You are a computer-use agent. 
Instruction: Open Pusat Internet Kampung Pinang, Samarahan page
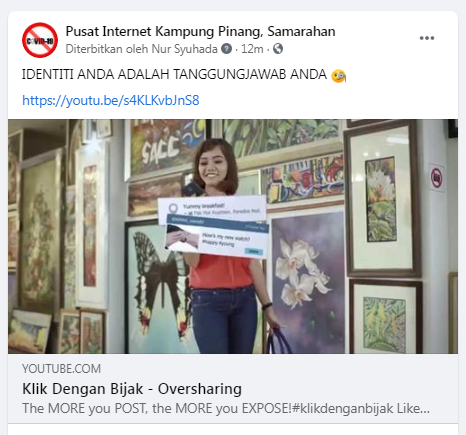pos(200,31)
